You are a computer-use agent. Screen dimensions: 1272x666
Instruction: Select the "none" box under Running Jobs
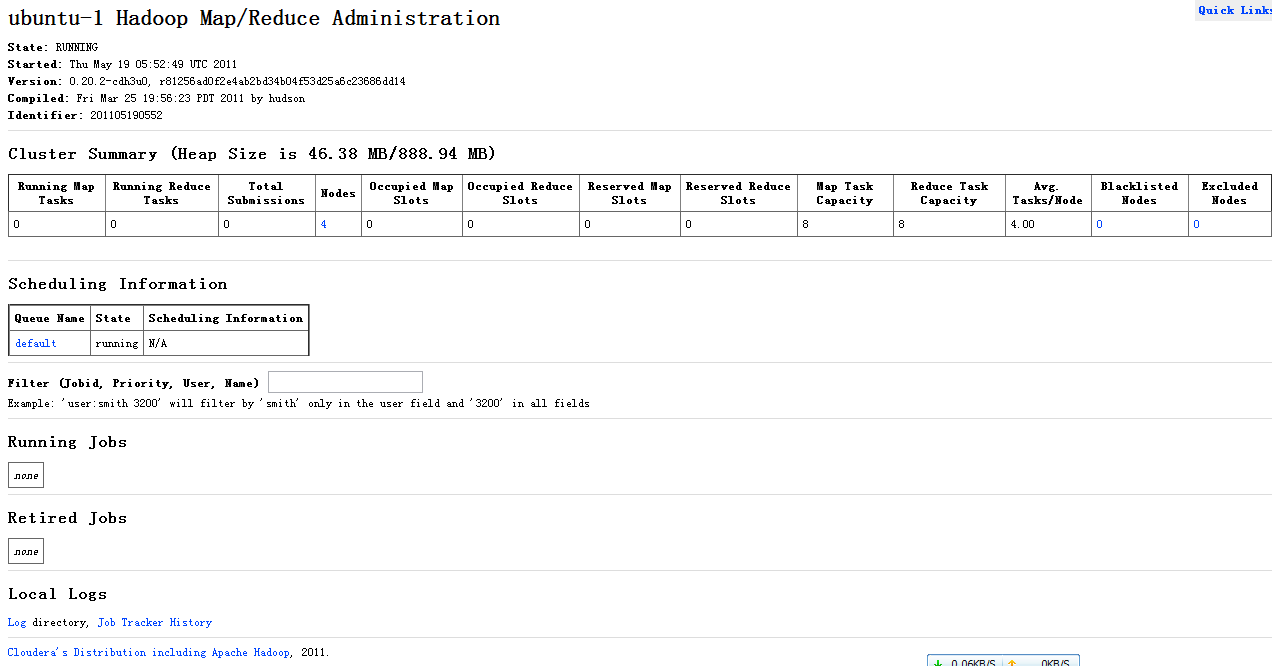tap(25, 475)
